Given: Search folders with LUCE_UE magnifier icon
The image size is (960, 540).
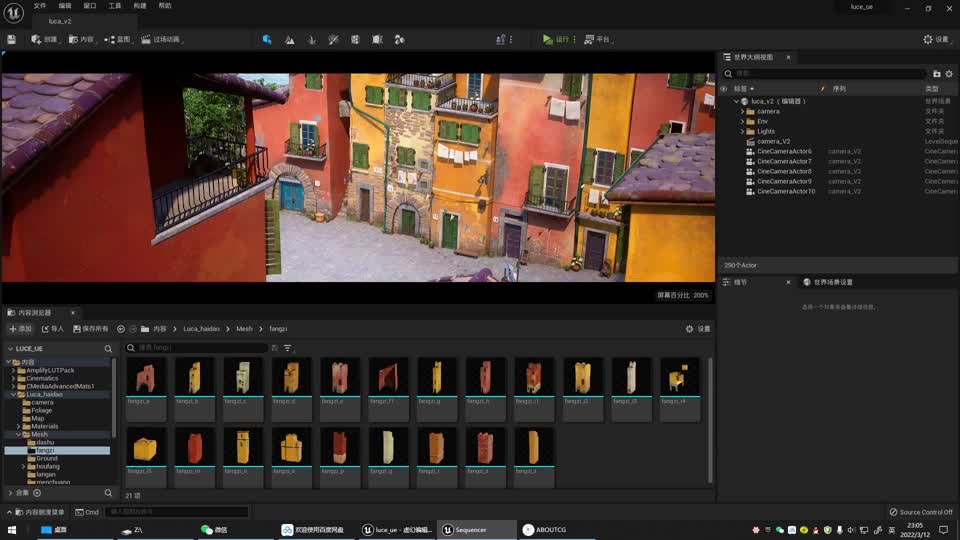Looking at the screenshot, I should [108, 348].
